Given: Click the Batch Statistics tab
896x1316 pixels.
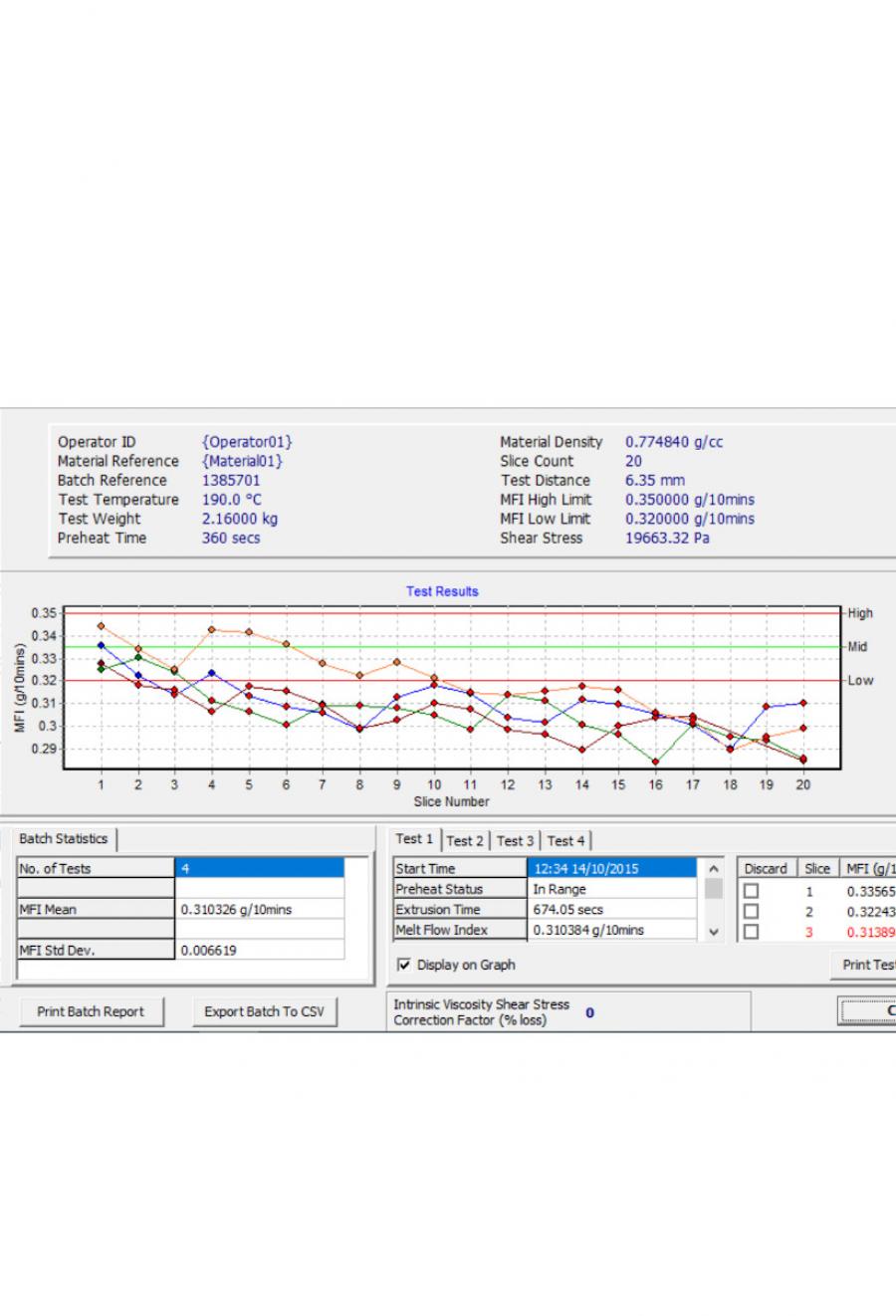Looking at the screenshot, I should (64, 839).
